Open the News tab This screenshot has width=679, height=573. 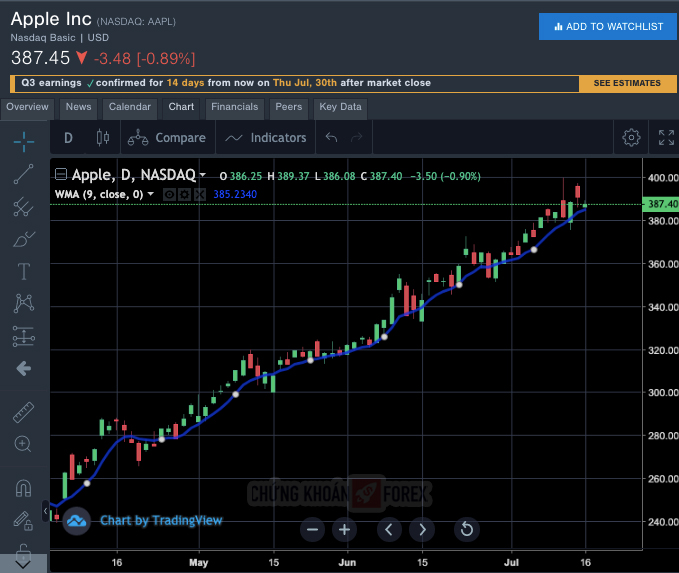pyautogui.click(x=78, y=107)
